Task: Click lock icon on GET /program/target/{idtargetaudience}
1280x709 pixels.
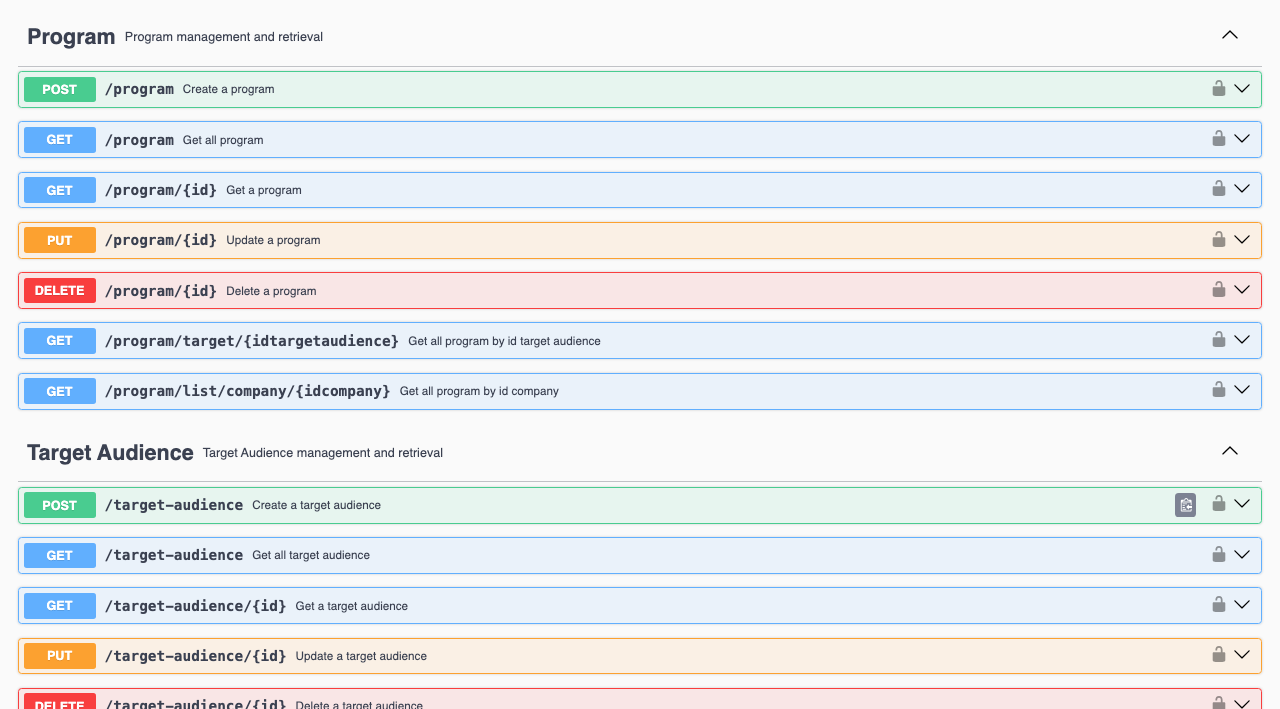Action: tap(1218, 340)
